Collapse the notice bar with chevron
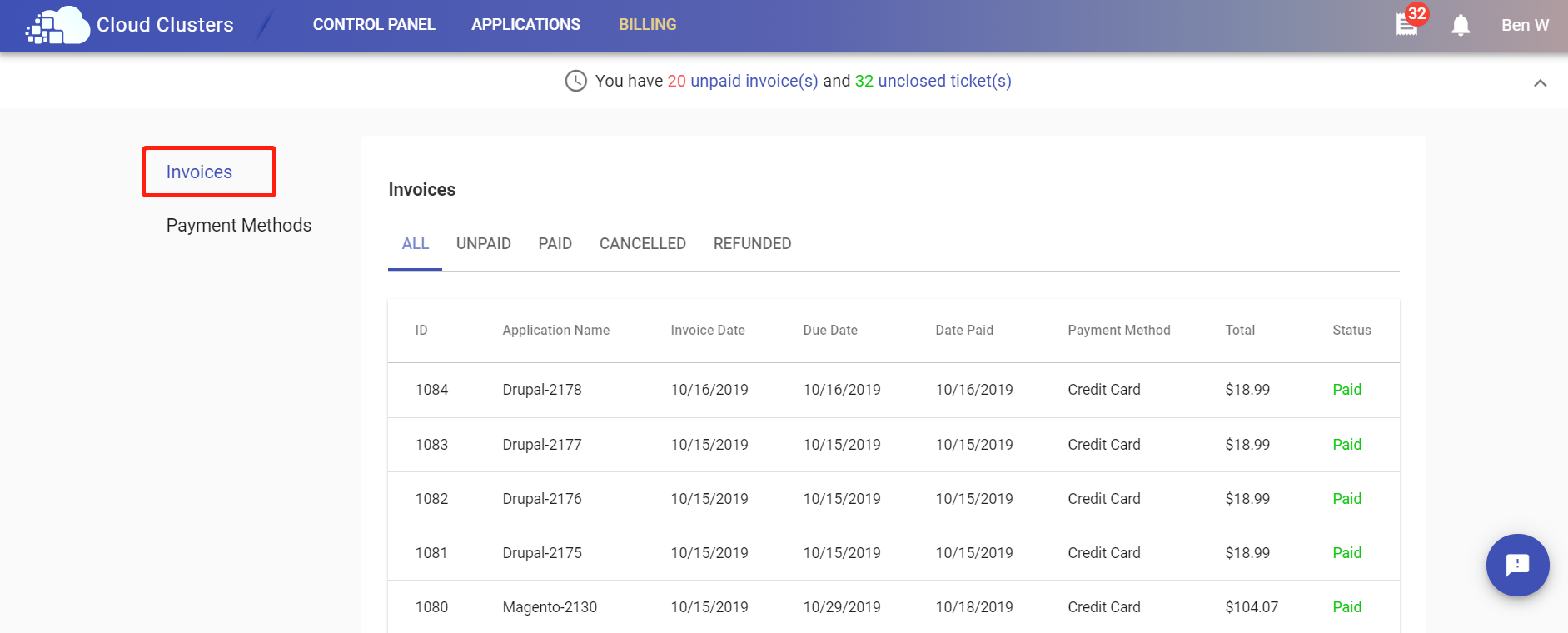 click(x=1541, y=82)
